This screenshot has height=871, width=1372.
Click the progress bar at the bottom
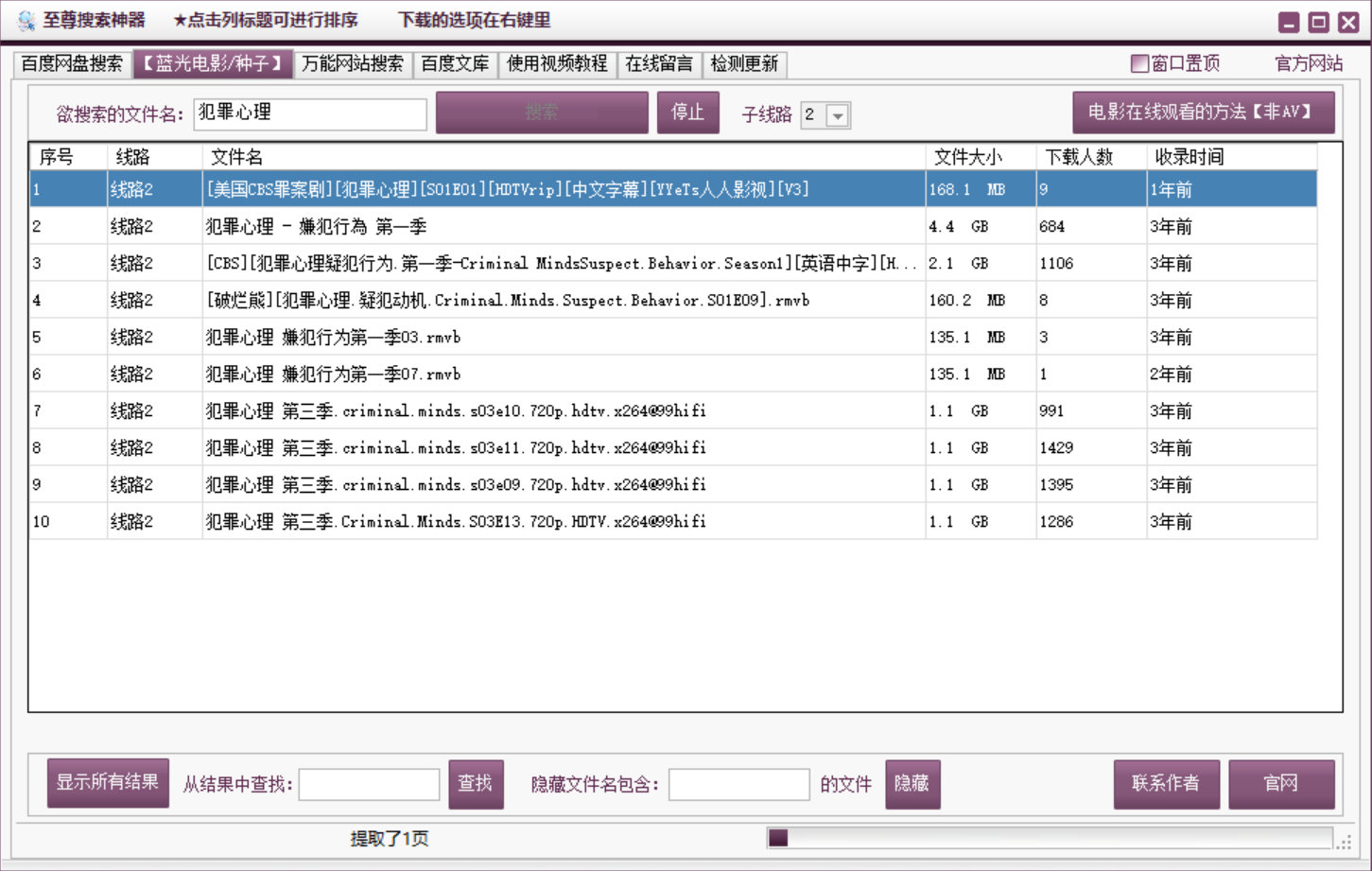[x=1050, y=838]
